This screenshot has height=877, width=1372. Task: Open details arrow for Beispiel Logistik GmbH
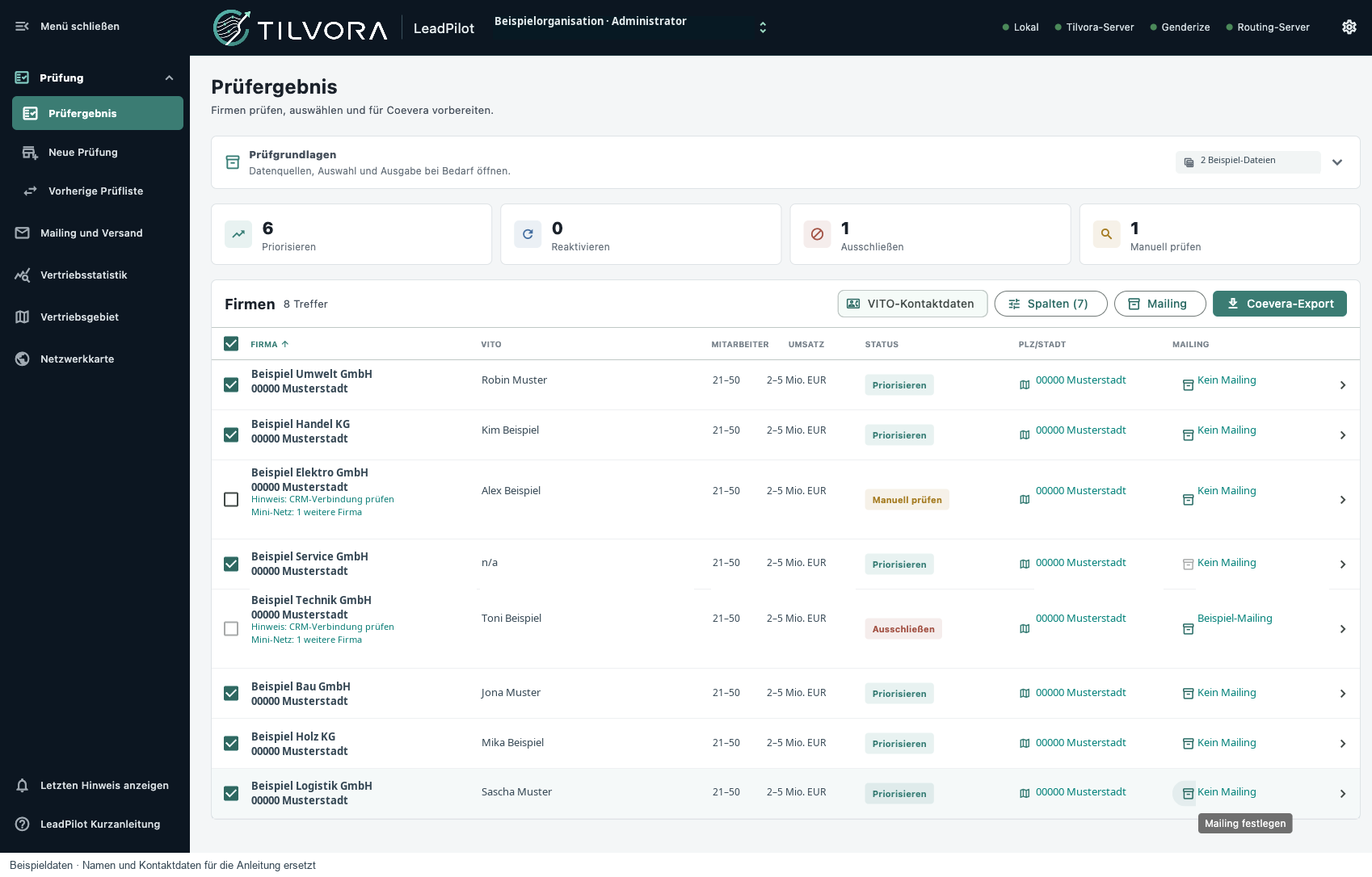pyautogui.click(x=1343, y=794)
